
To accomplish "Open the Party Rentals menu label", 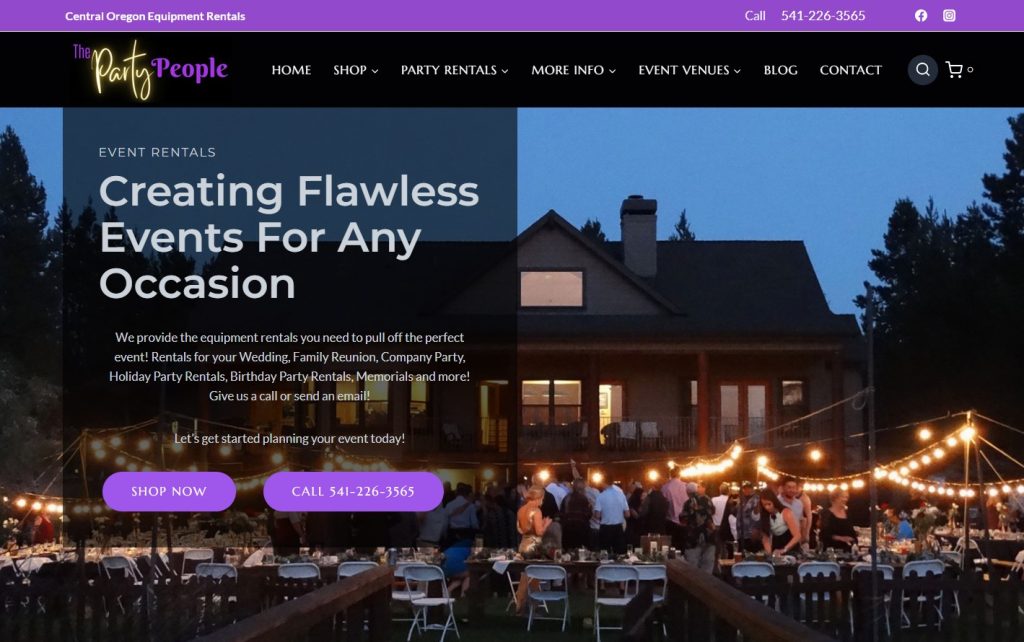I will 449,70.
